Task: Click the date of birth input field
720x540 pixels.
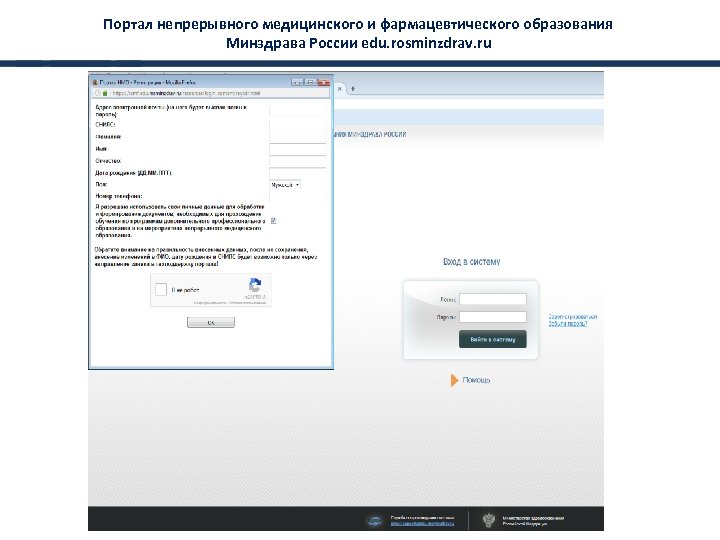Action: pyautogui.click(x=298, y=173)
